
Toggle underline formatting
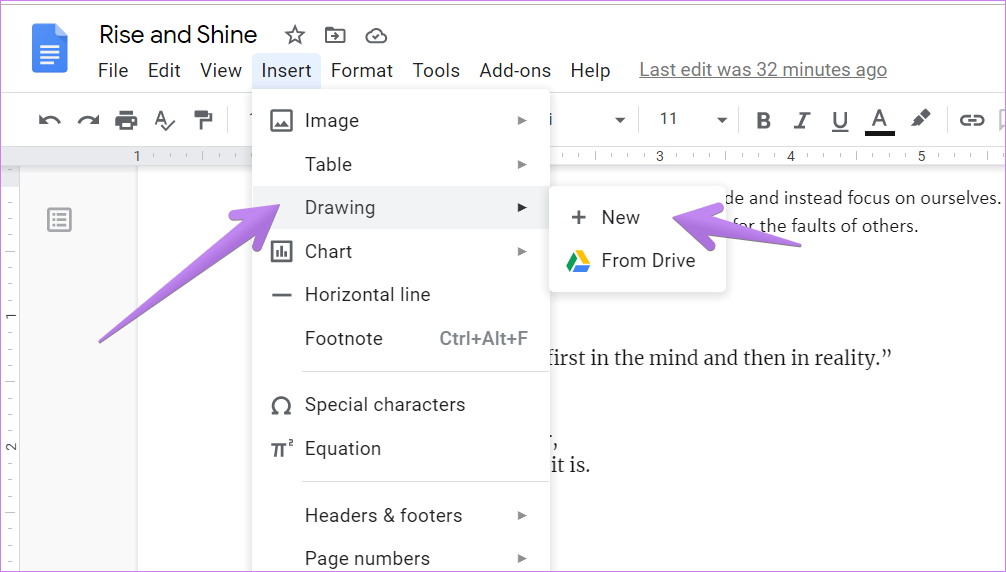(x=840, y=121)
